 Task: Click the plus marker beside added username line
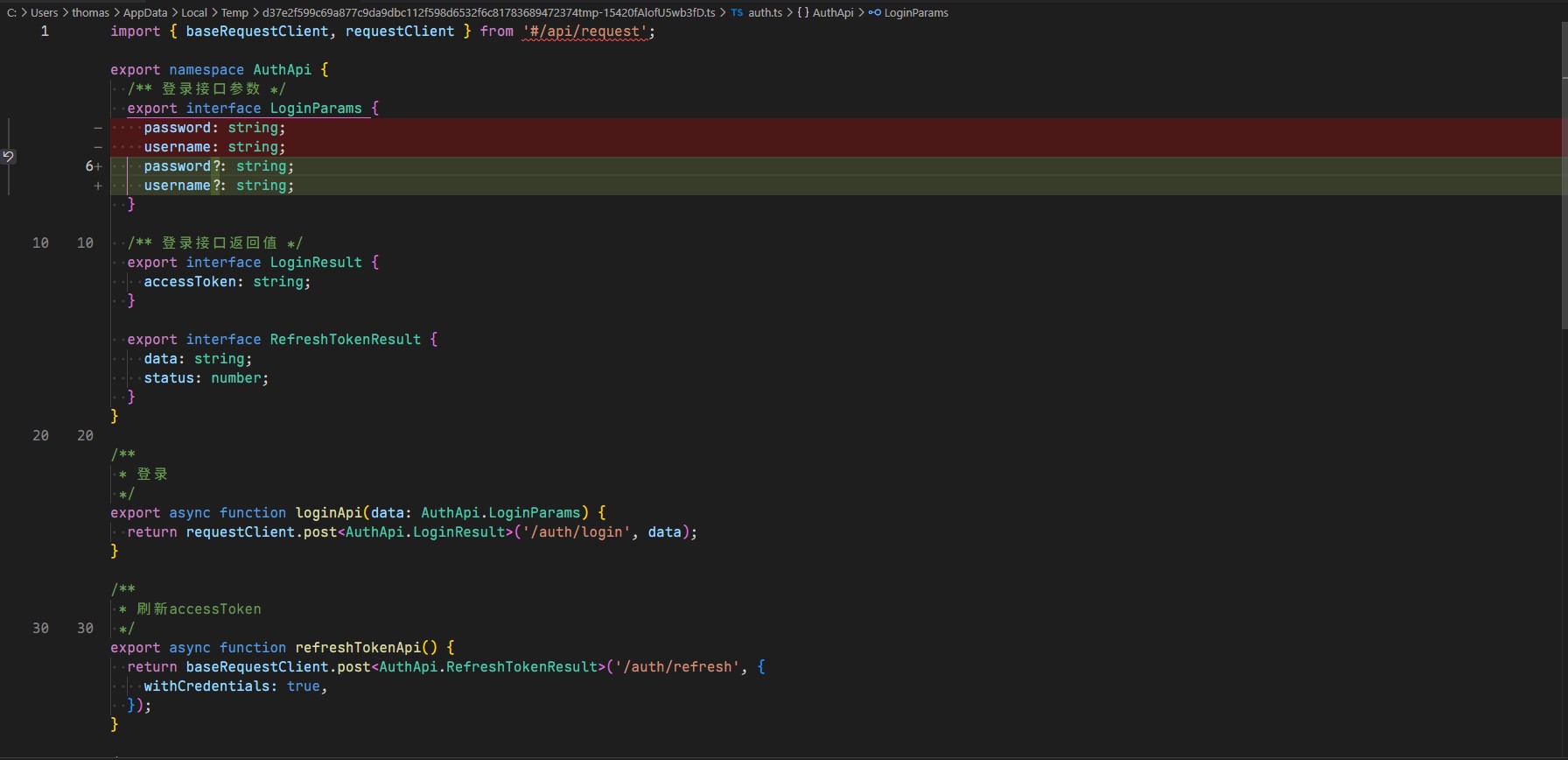[98, 186]
